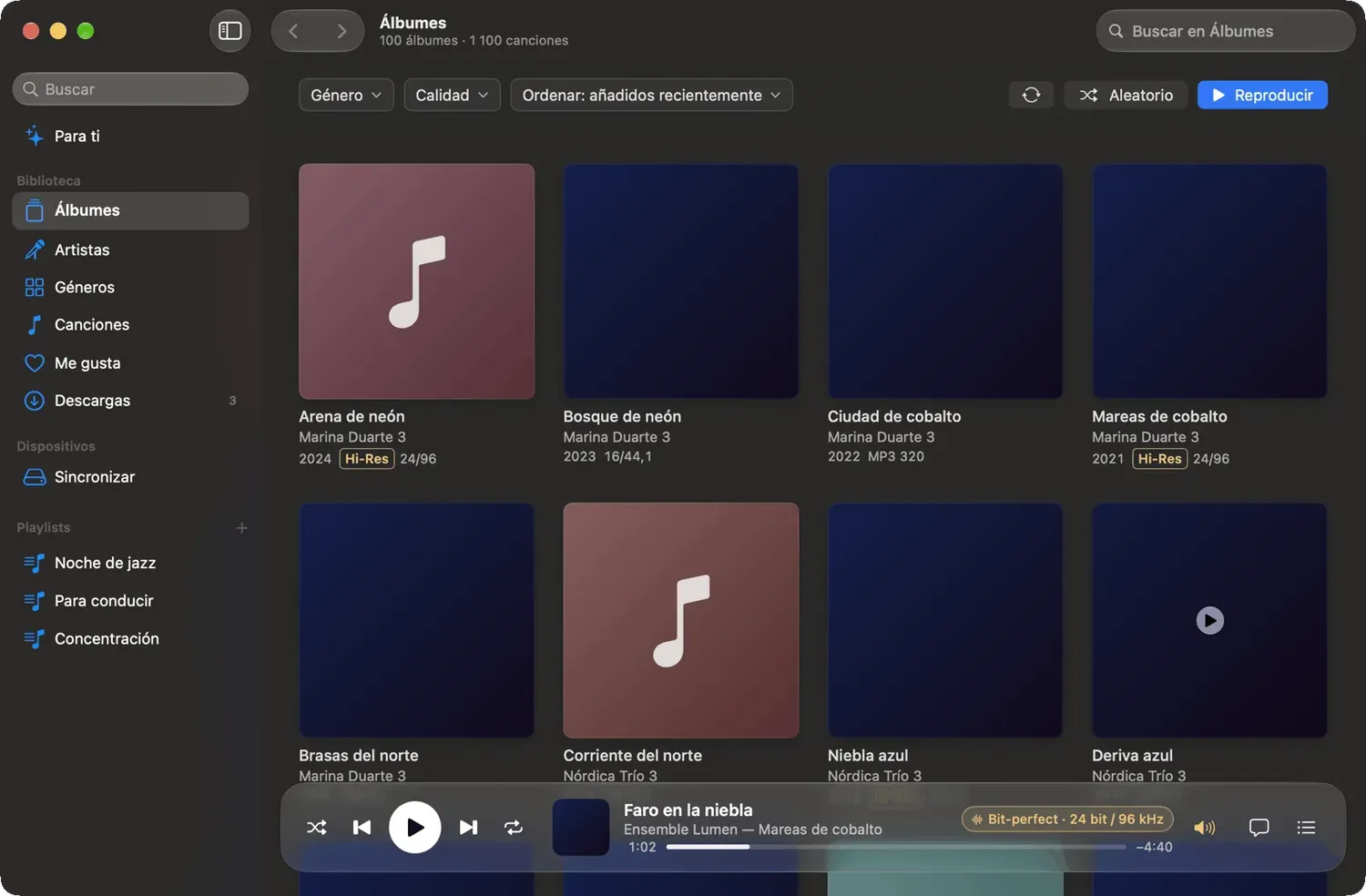Click the blue Reproducir button
This screenshot has height=896, width=1366.
click(1262, 95)
